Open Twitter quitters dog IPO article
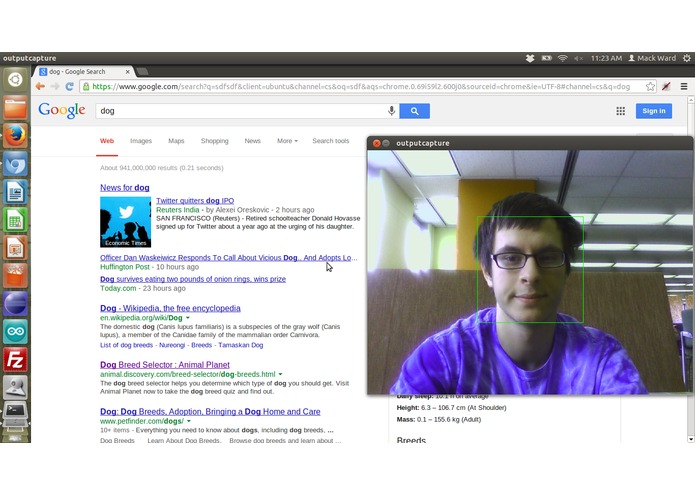 195,201
